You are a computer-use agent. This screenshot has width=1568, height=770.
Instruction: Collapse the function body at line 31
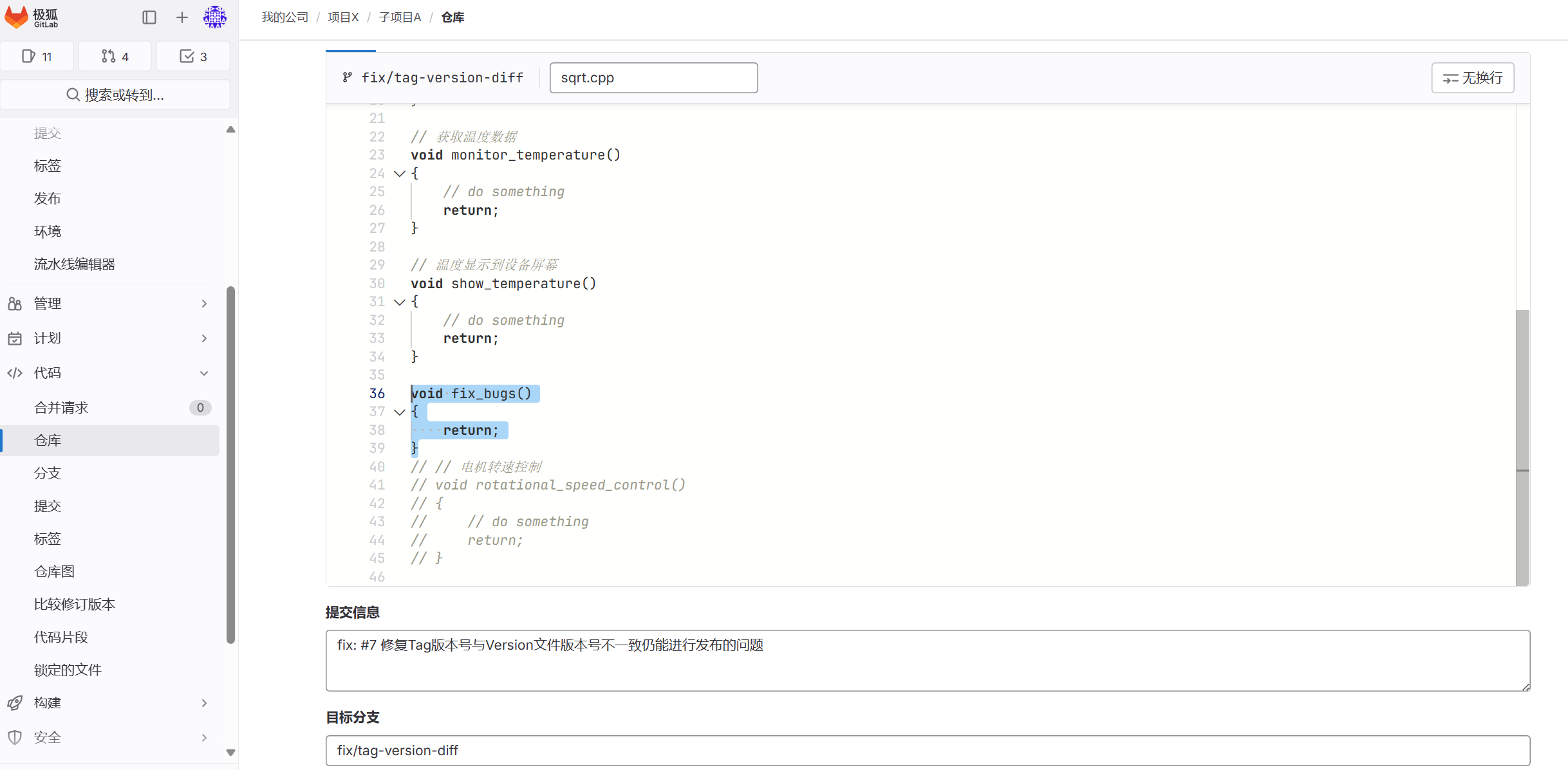tap(399, 302)
